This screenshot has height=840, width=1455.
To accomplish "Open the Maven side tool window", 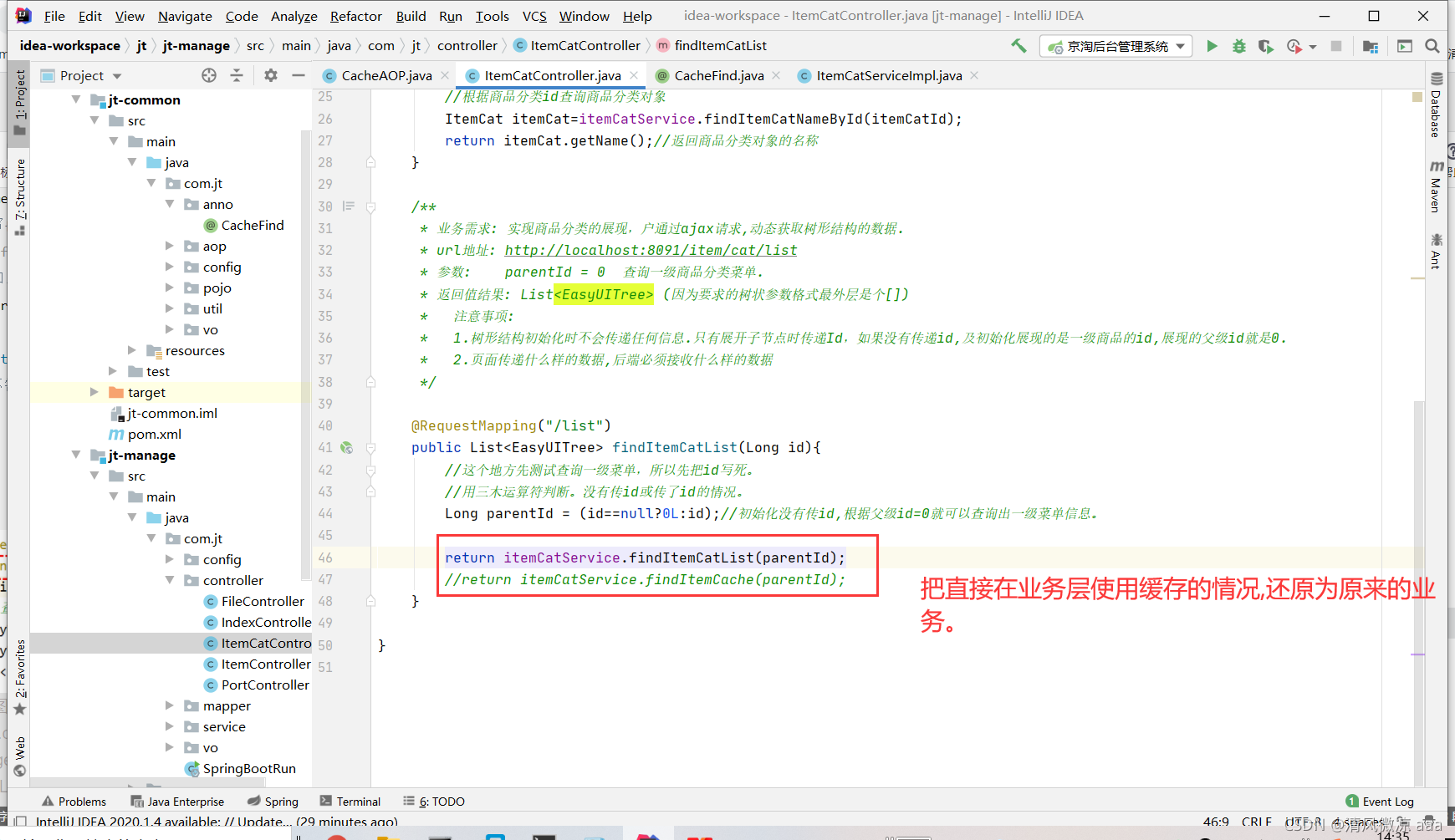I will coord(1436,186).
